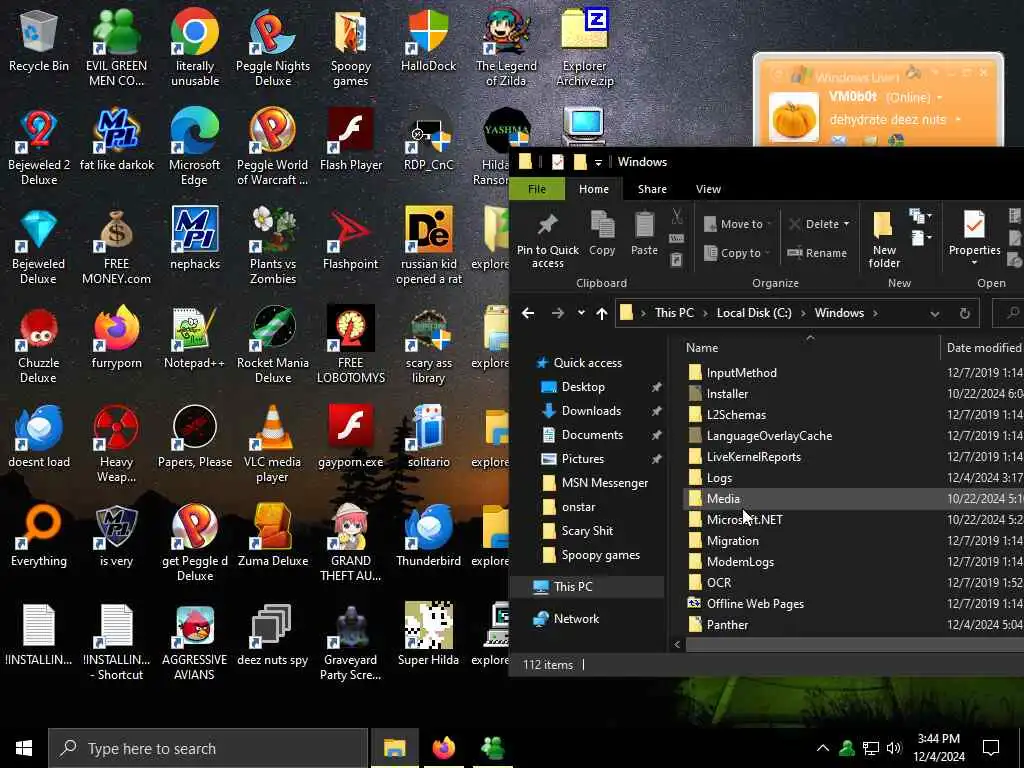This screenshot has height=768, width=1024.
Task: Select the Offline Web Pages item
Action: point(755,604)
